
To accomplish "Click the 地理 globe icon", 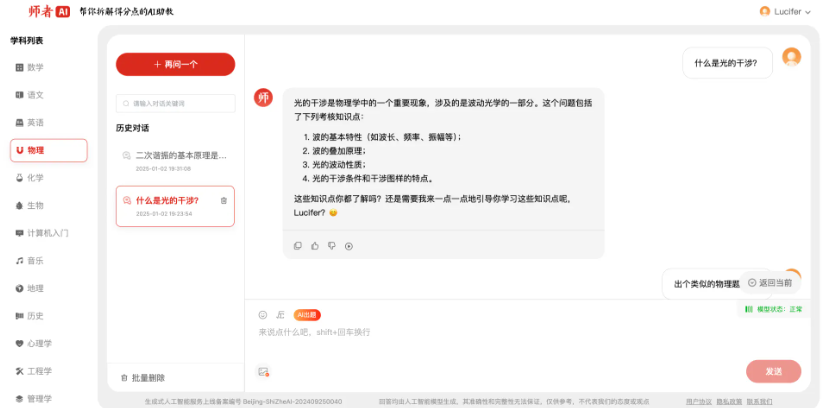I will [19, 288].
